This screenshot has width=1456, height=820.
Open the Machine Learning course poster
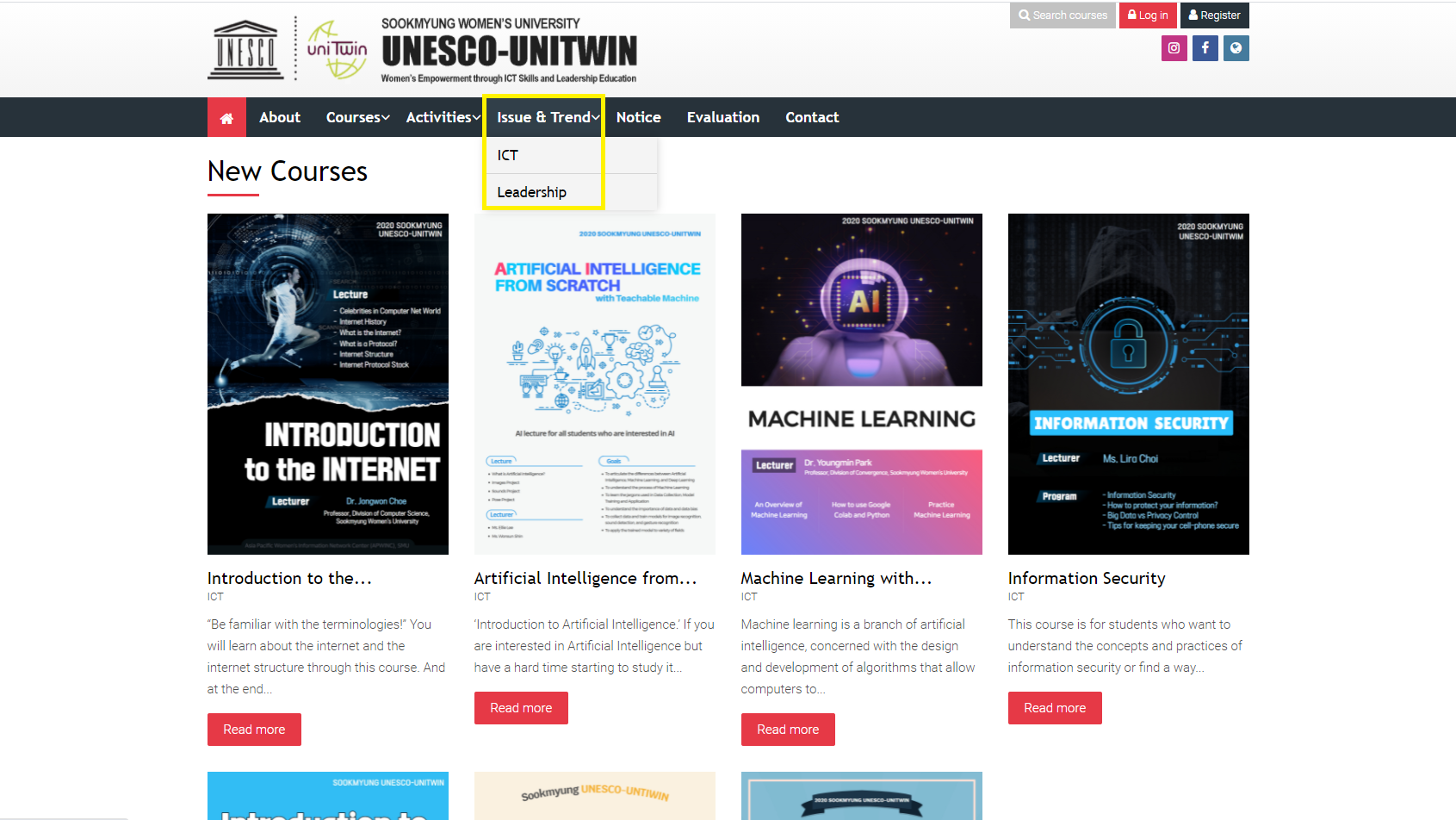coord(862,384)
